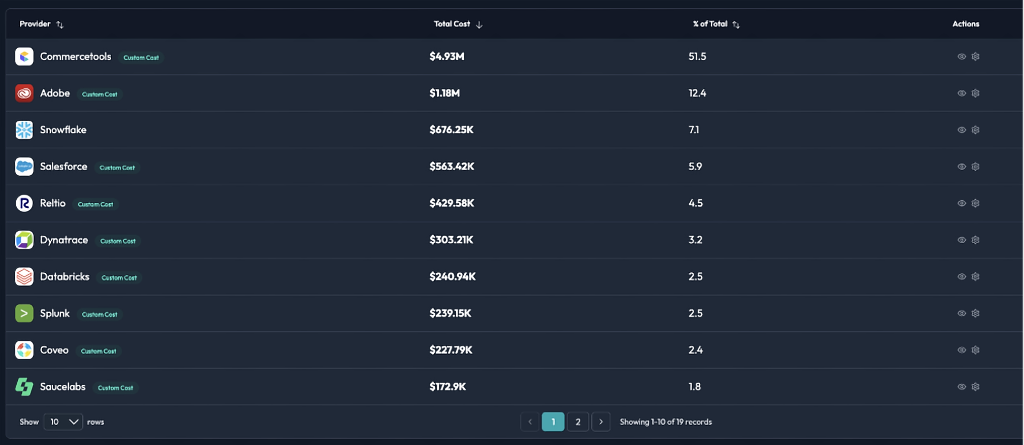Select the $676.25K total cost cell
This screenshot has width=1024, height=445.
(451, 130)
